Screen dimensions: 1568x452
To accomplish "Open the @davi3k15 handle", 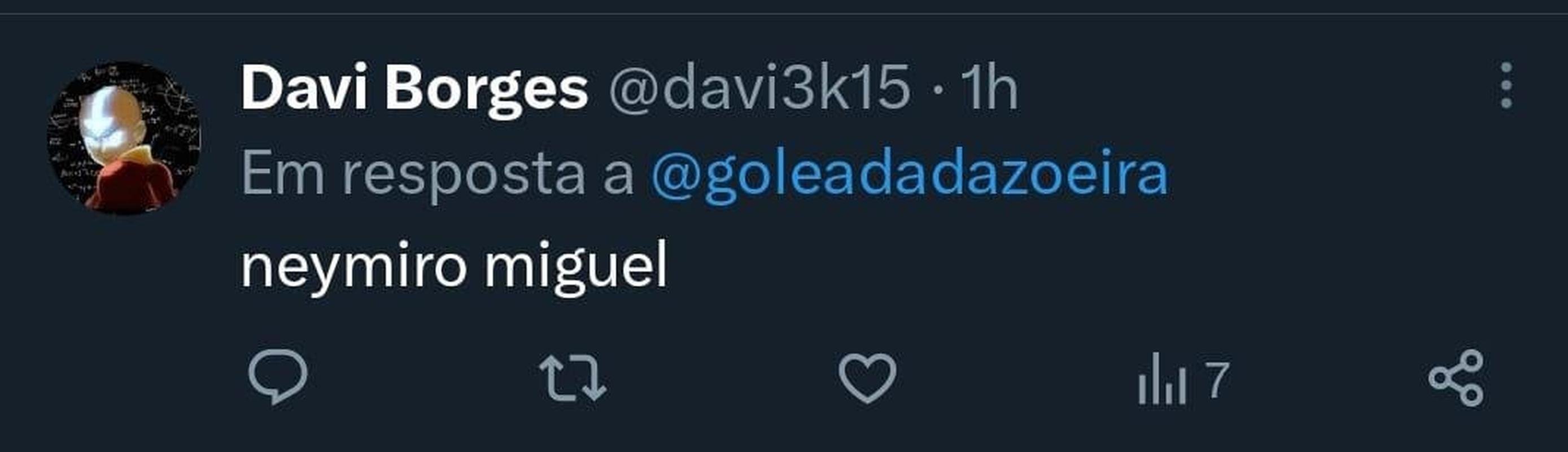I will (x=759, y=89).
